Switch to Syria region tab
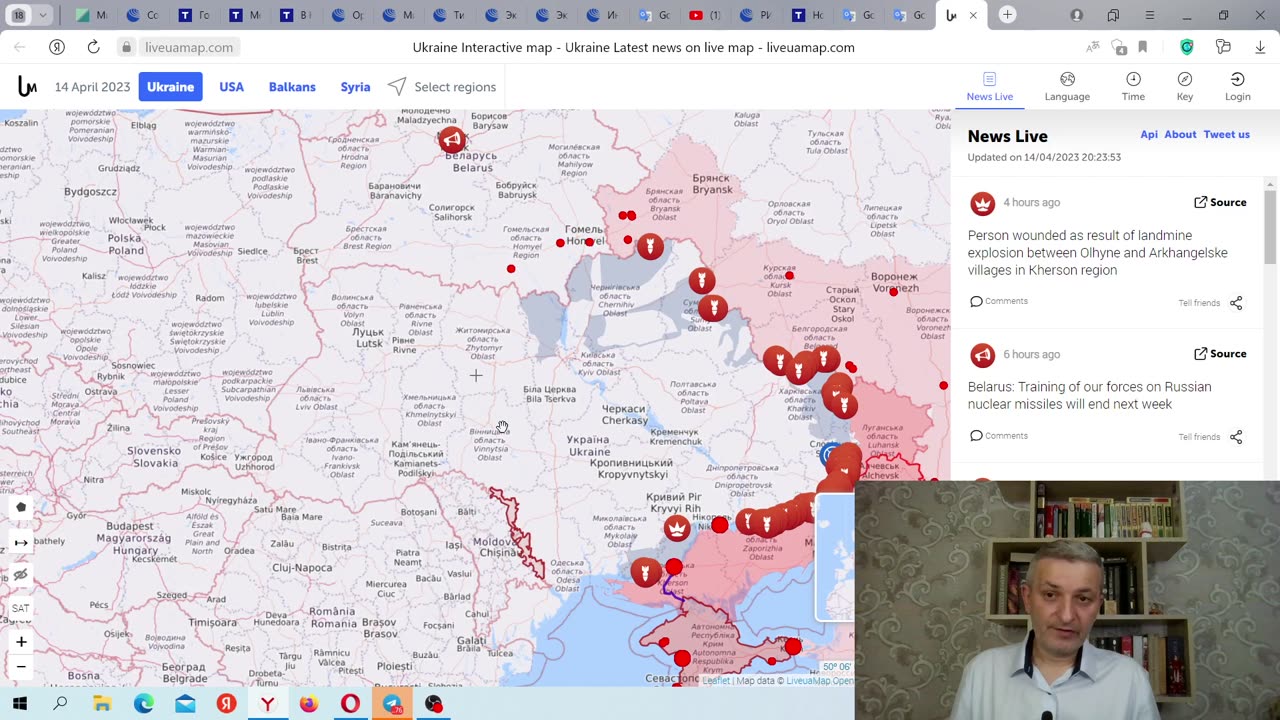Image resolution: width=1280 pixels, height=720 pixels. (x=355, y=87)
